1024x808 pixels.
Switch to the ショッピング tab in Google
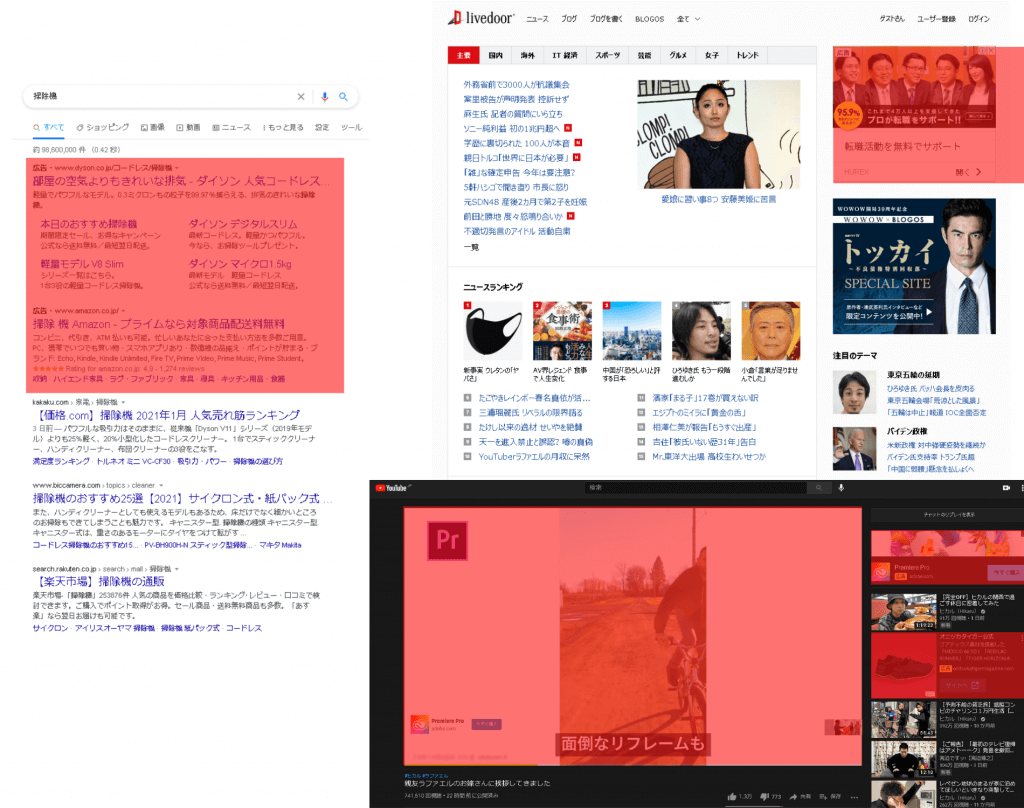[103, 127]
